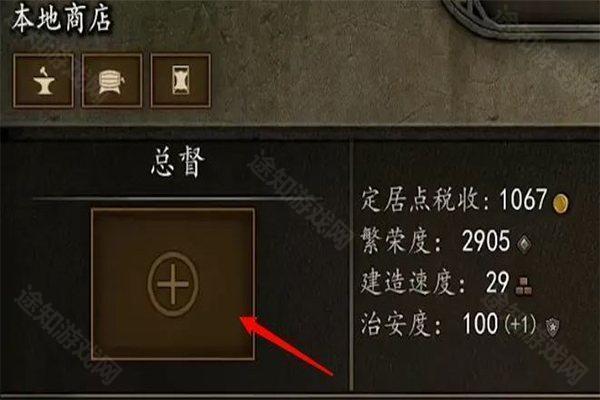Click the 总督 governor heading
600x400 pixels.
click(x=178, y=163)
